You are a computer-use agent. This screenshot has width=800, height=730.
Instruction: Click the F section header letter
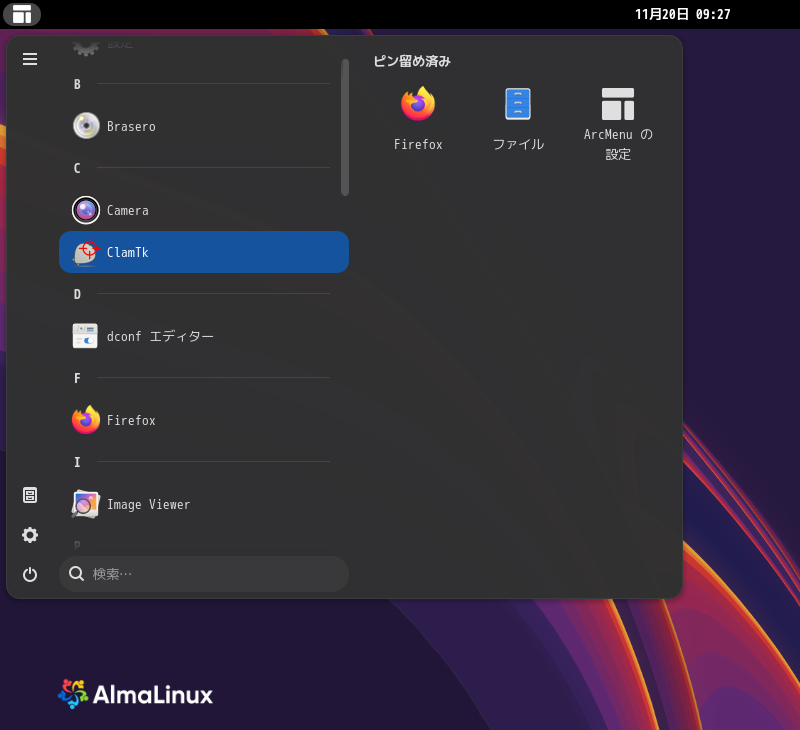click(x=77, y=379)
